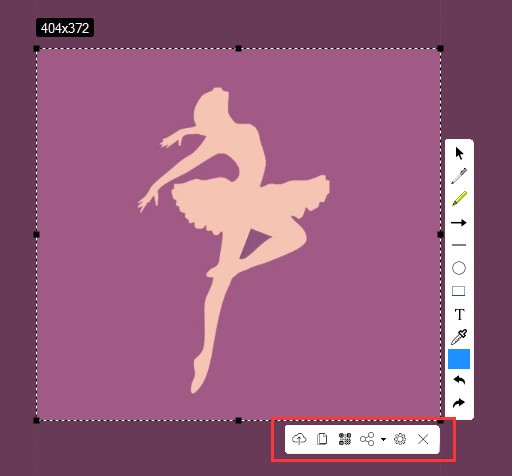512x476 pixels.
Task: Select the ellipse shape tool
Action: 459,268
